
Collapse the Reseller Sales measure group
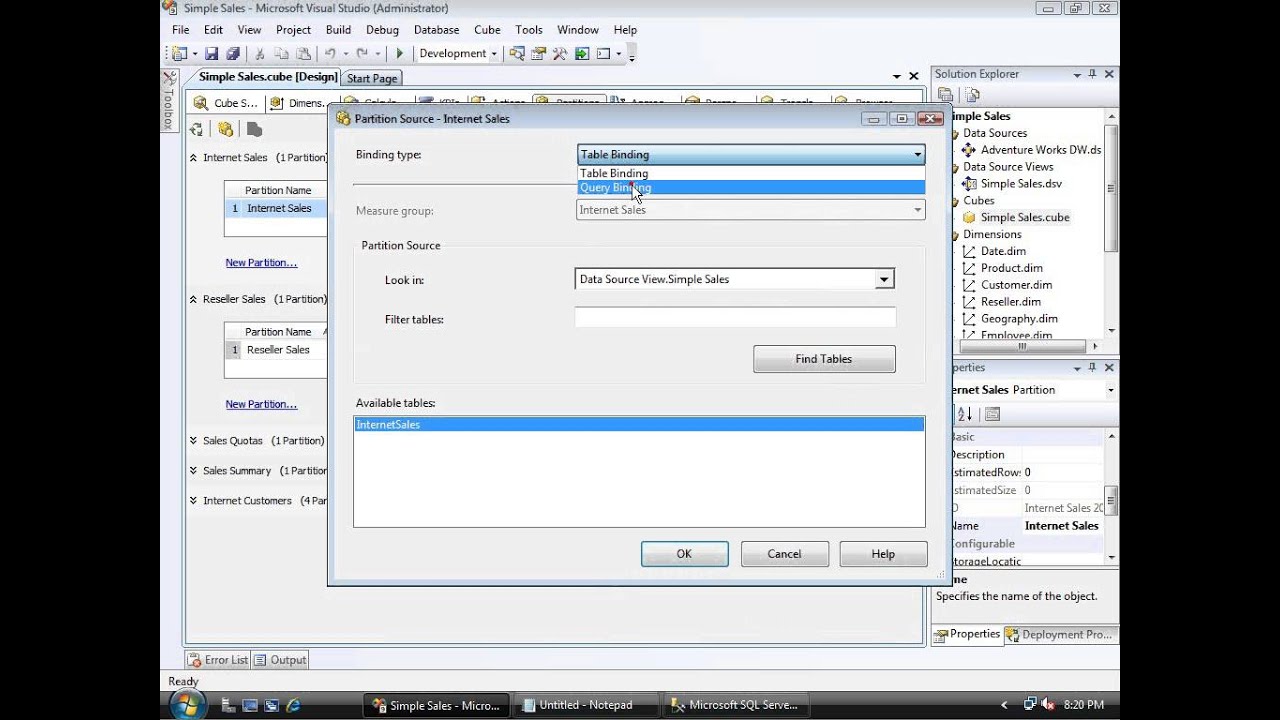point(193,299)
